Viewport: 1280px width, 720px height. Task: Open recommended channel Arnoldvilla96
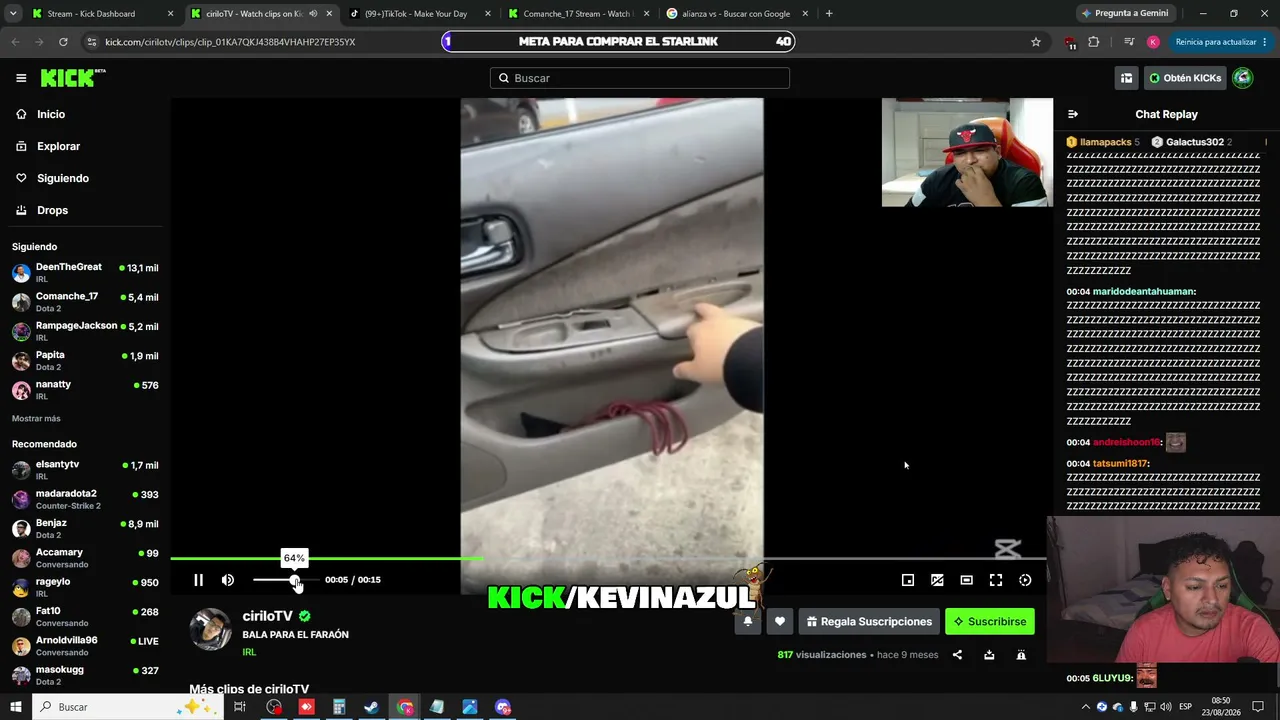pyautogui.click(x=85, y=646)
